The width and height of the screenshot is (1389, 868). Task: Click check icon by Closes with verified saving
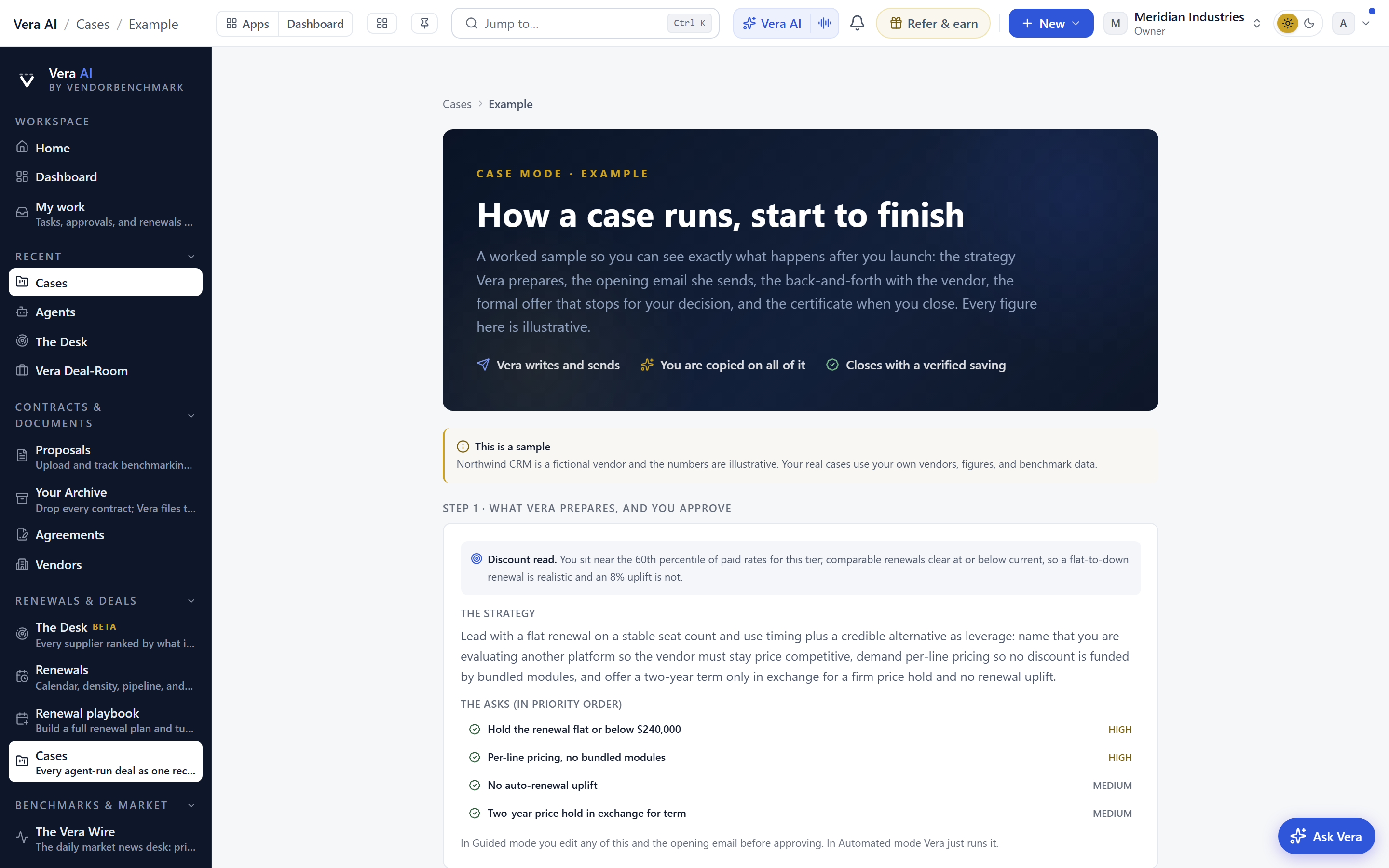[832, 365]
